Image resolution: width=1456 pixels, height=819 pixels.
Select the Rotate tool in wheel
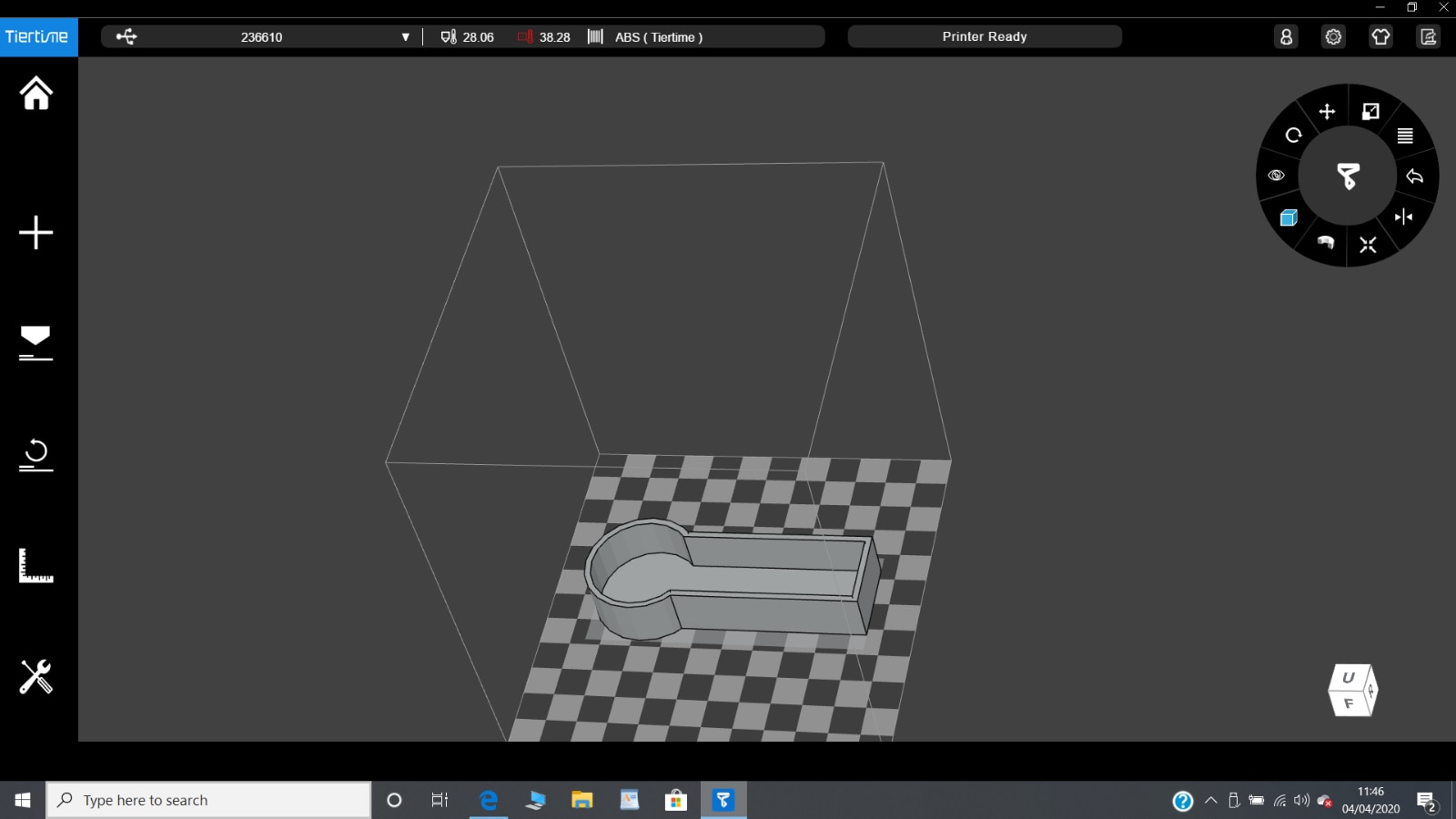1293,136
